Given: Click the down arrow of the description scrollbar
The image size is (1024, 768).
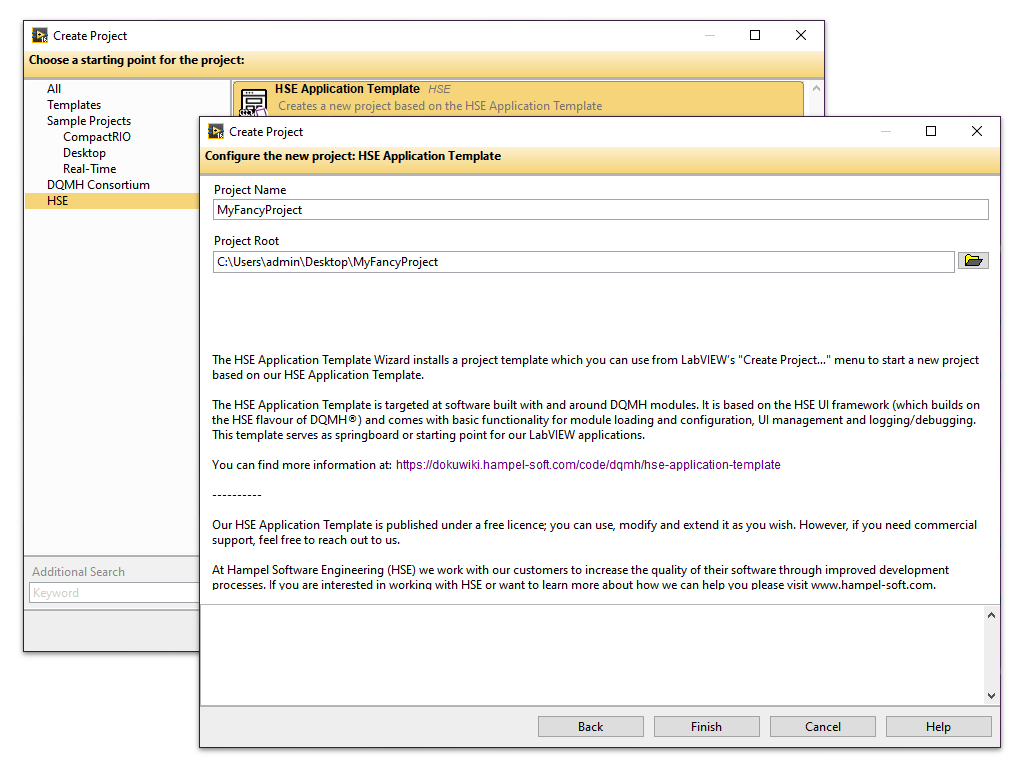Looking at the screenshot, I should coord(992,695).
